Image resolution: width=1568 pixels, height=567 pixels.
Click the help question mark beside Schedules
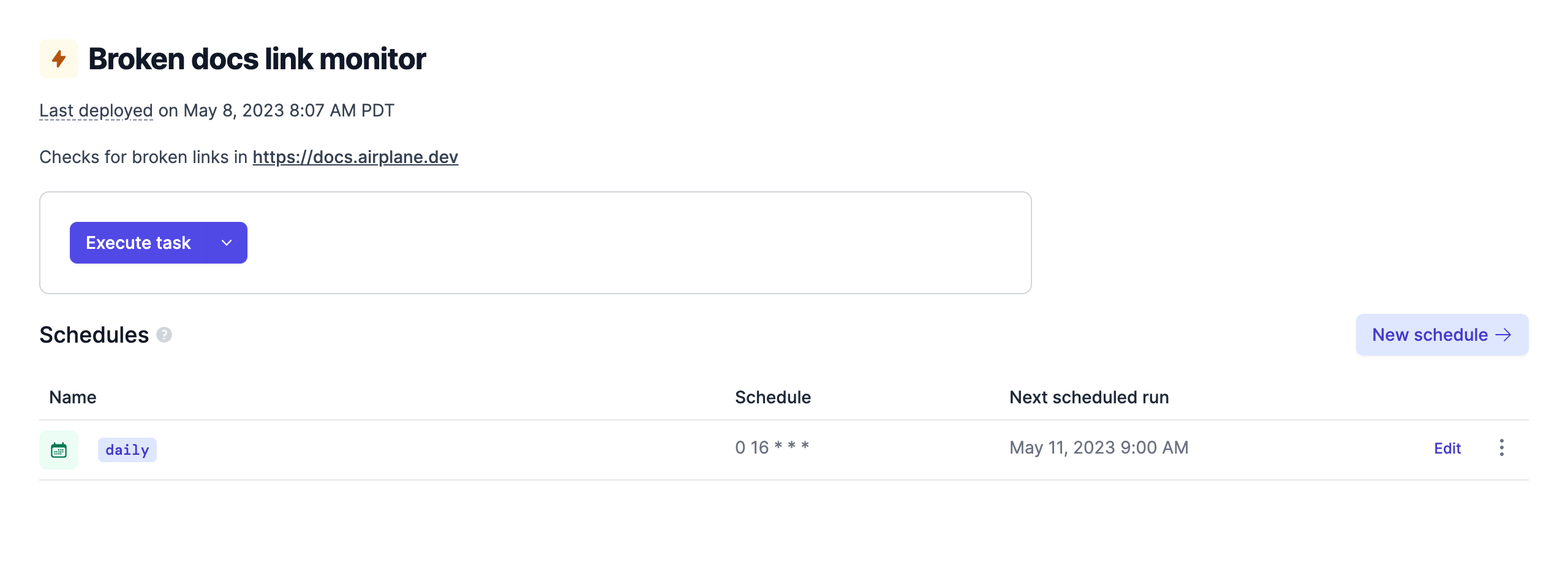(164, 335)
